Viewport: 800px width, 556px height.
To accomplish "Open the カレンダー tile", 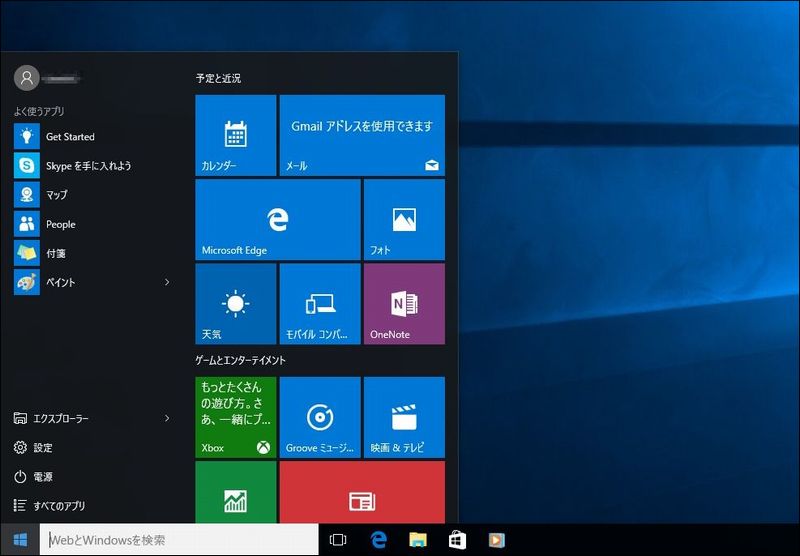I will coord(236,135).
